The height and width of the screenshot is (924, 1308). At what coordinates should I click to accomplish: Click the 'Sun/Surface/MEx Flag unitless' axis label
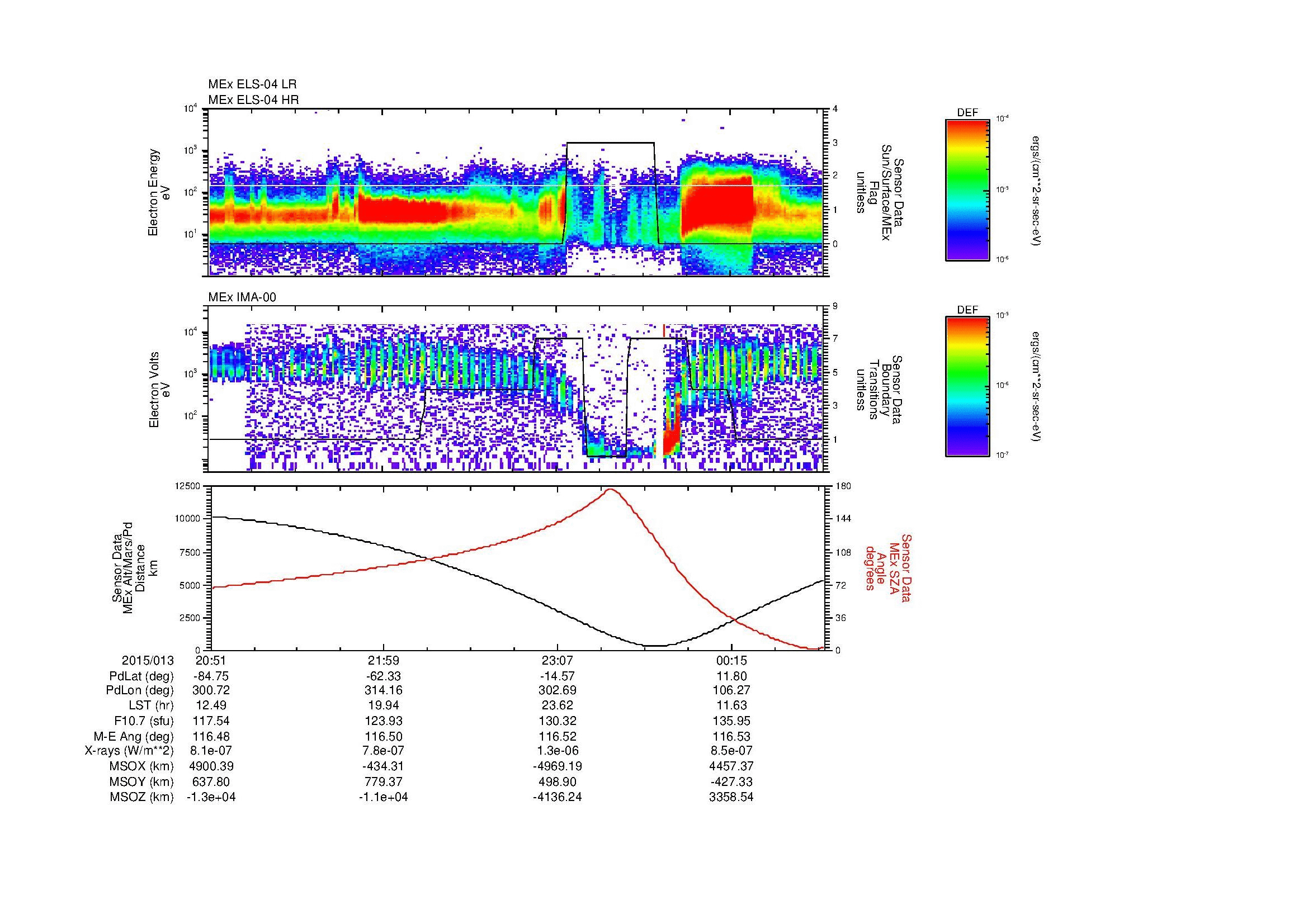(x=880, y=192)
